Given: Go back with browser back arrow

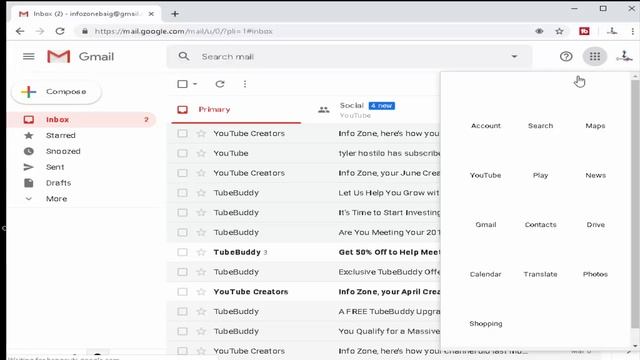Looking at the screenshot, I should tap(20, 31).
